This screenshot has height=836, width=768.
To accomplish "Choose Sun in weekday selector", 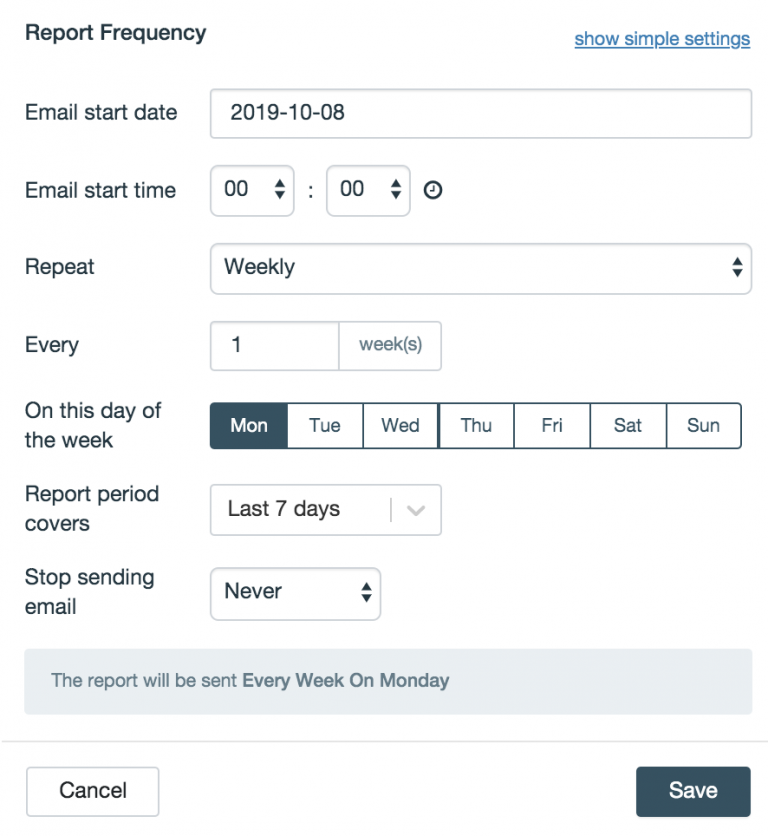I will click(x=703, y=426).
